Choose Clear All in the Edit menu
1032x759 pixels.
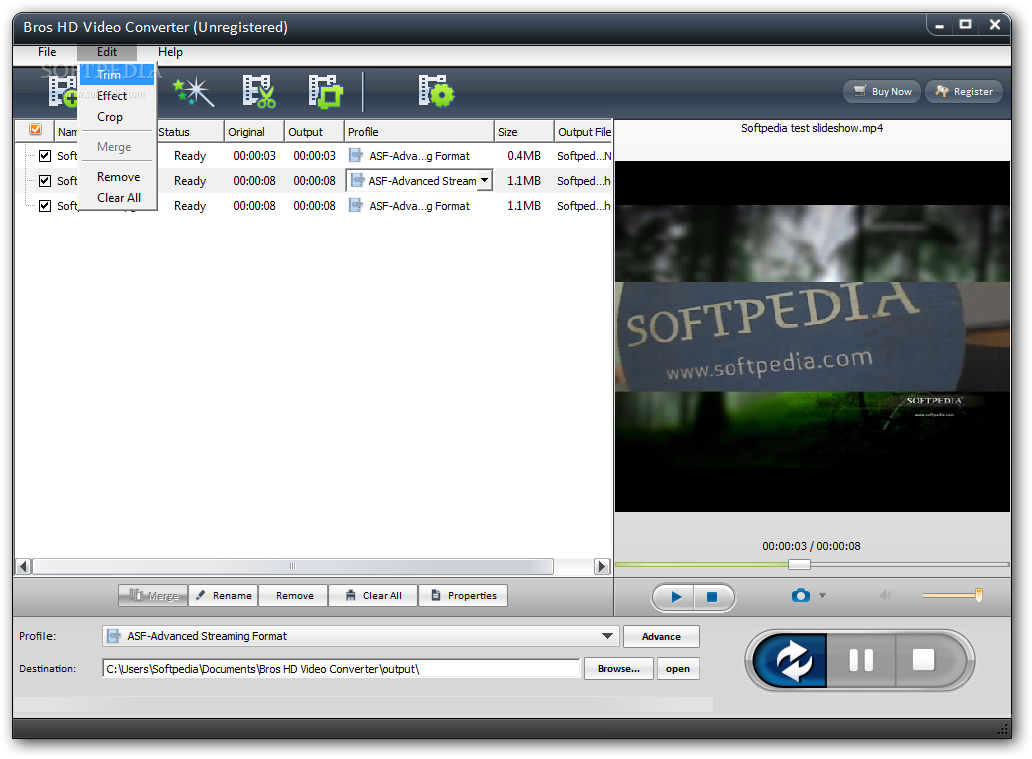tap(117, 198)
